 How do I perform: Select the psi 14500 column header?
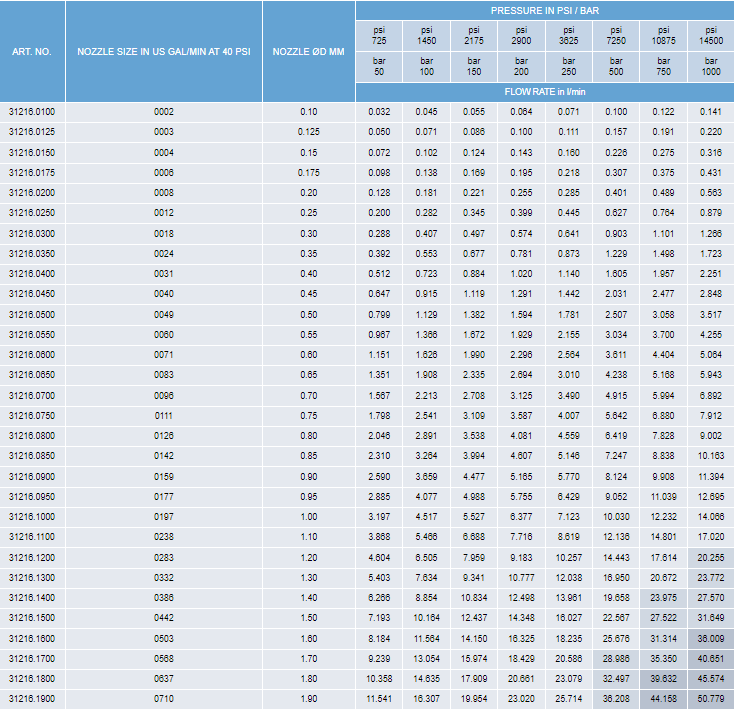click(x=710, y=36)
